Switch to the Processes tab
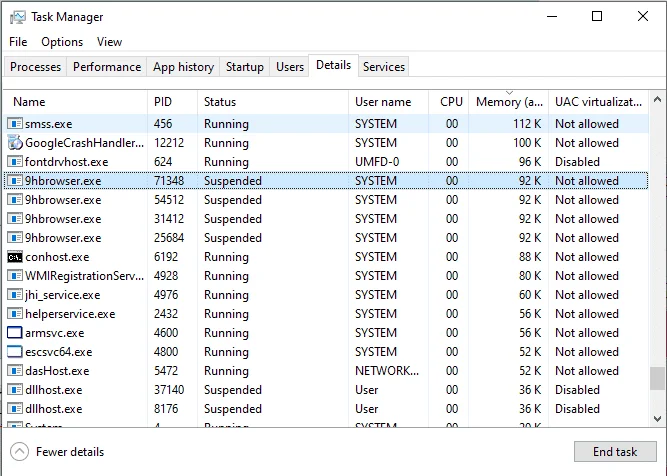Screen dimensions: 667x476 tap(35, 67)
